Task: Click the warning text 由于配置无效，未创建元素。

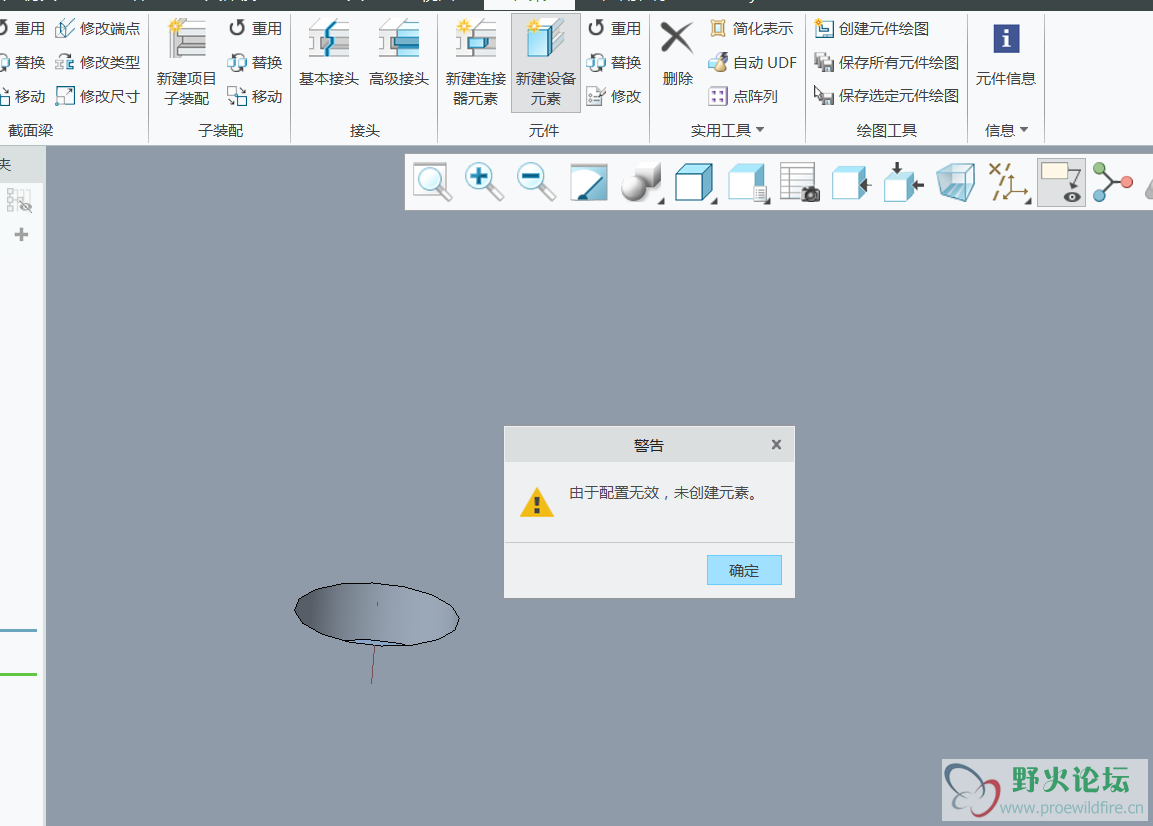Action: (663, 493)
